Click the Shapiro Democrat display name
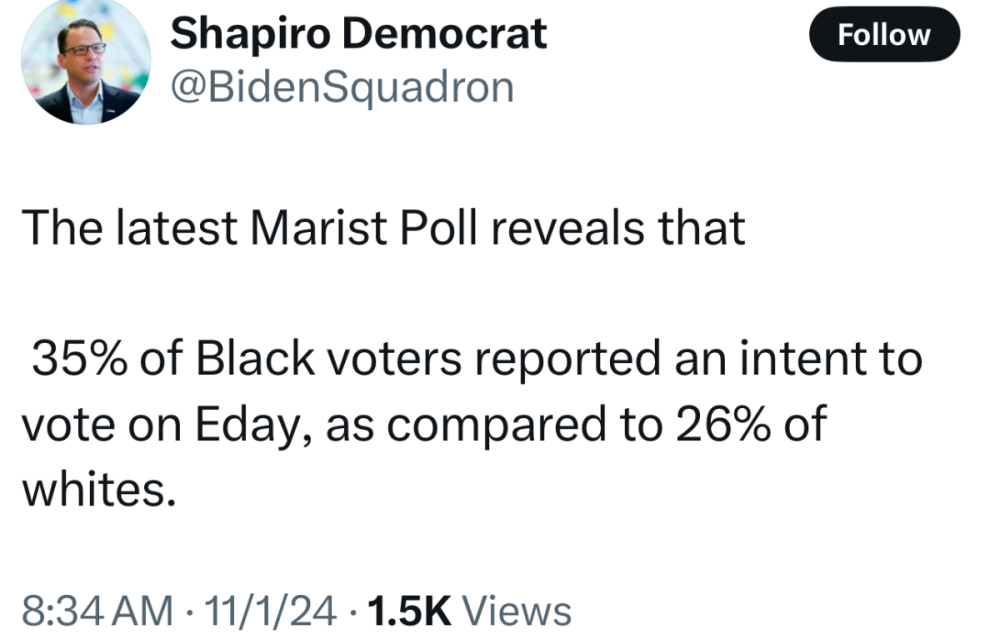Image resolution: width=1000 pixels, height=640 pixels. (358, 34)
